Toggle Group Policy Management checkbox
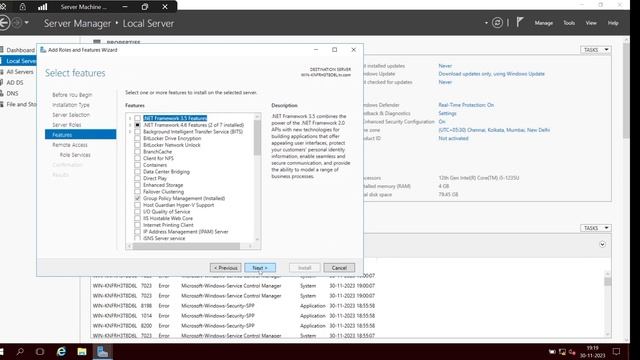 (x=138, y=198)
